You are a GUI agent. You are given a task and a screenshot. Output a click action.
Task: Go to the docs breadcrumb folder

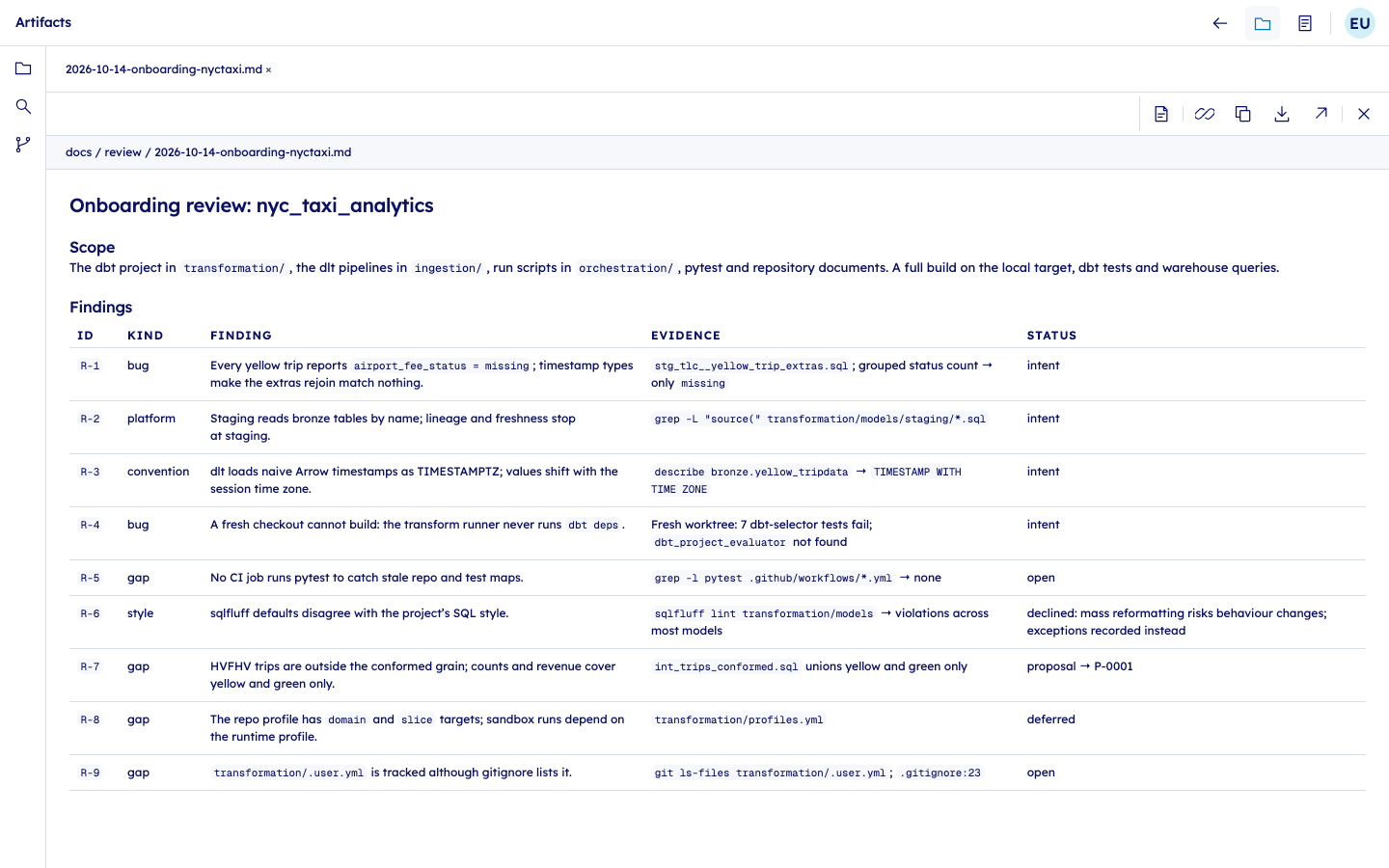[x=79, y=152]
